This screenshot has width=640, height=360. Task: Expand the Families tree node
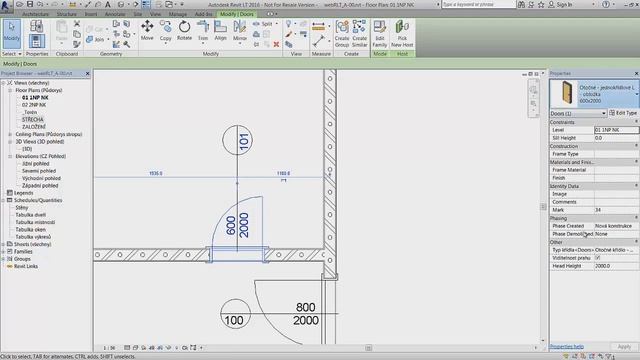coord(3,252)
